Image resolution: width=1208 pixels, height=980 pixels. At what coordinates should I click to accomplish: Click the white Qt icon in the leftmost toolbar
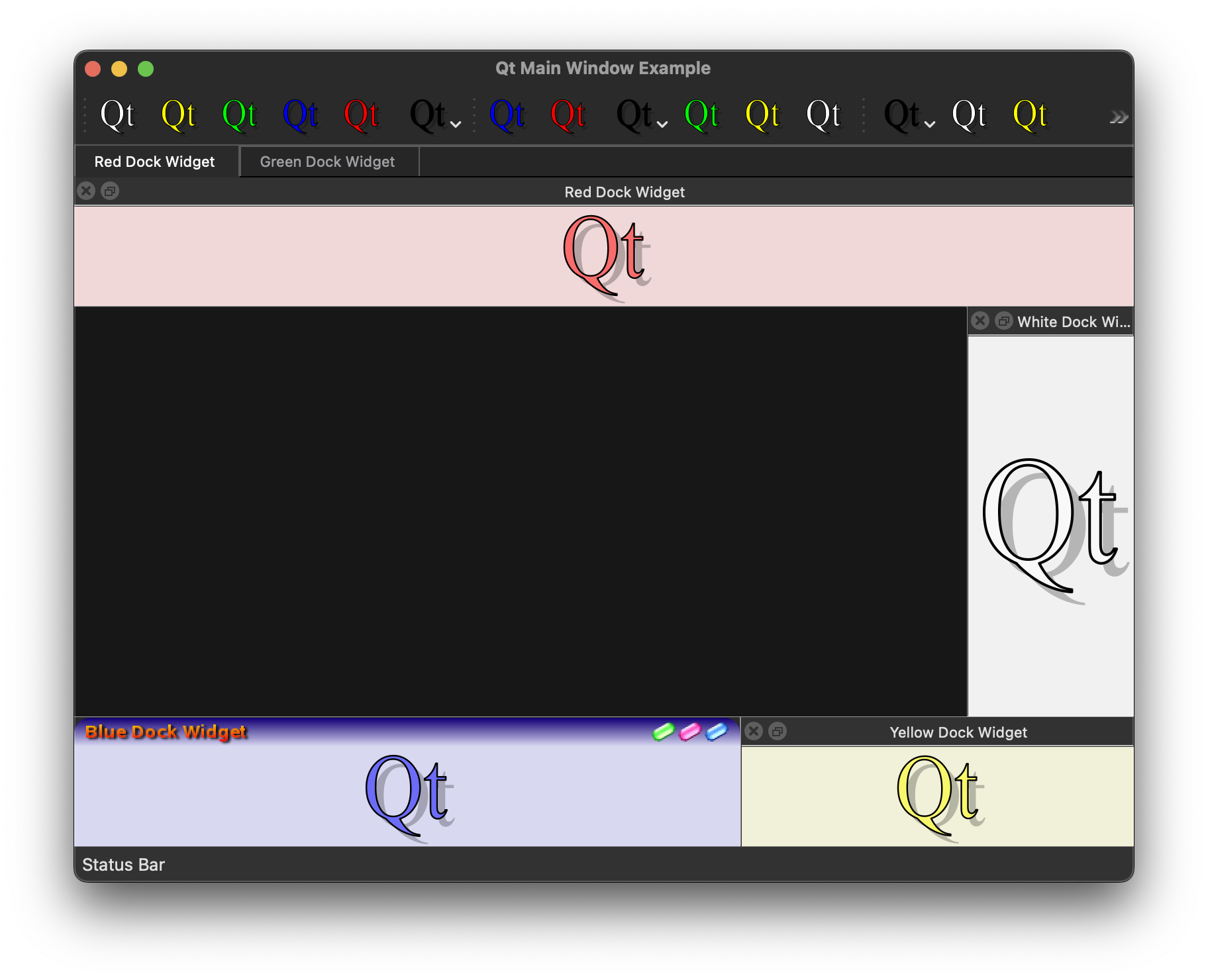117,115
